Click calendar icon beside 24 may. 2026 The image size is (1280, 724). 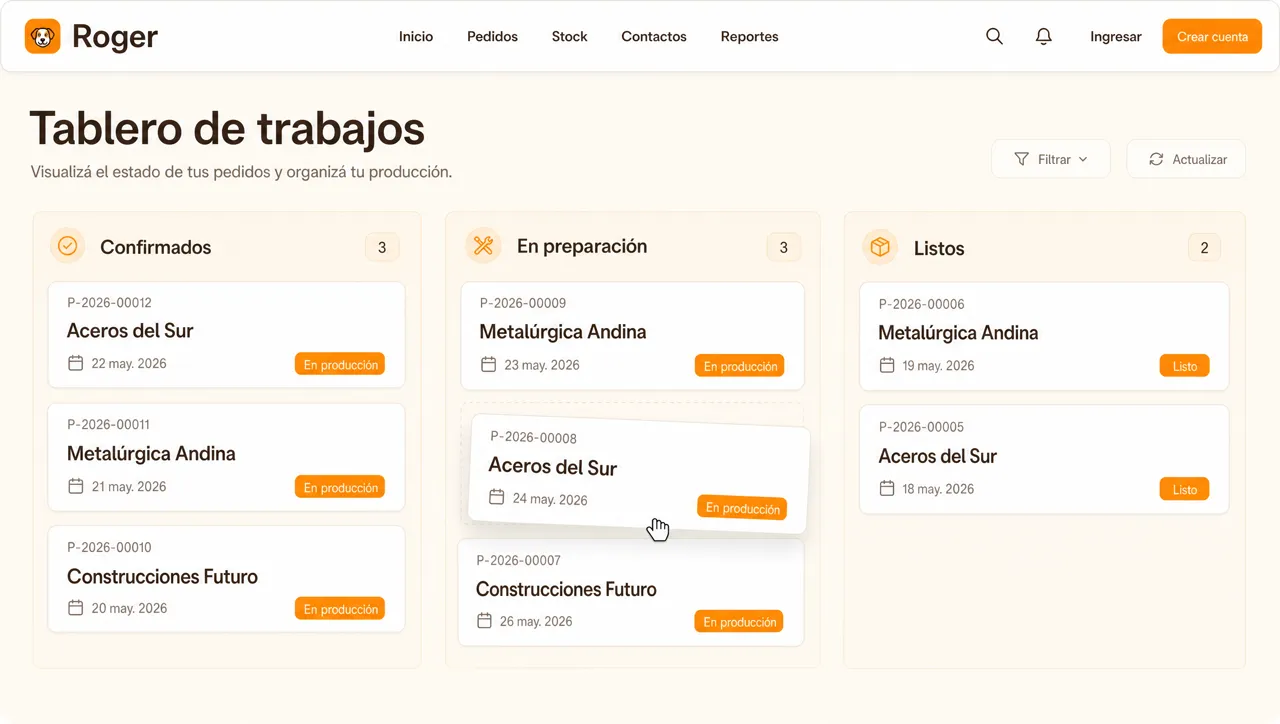(496, 497)
